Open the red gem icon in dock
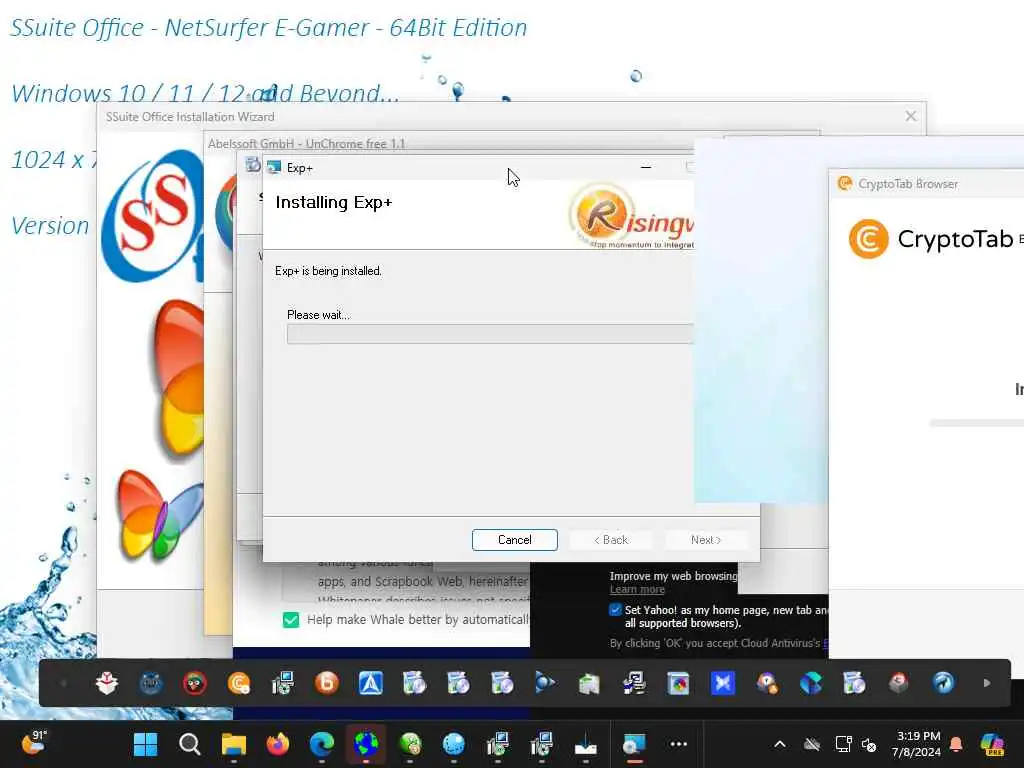Viewport: 1024px width, 768px height. pos(899,683)
